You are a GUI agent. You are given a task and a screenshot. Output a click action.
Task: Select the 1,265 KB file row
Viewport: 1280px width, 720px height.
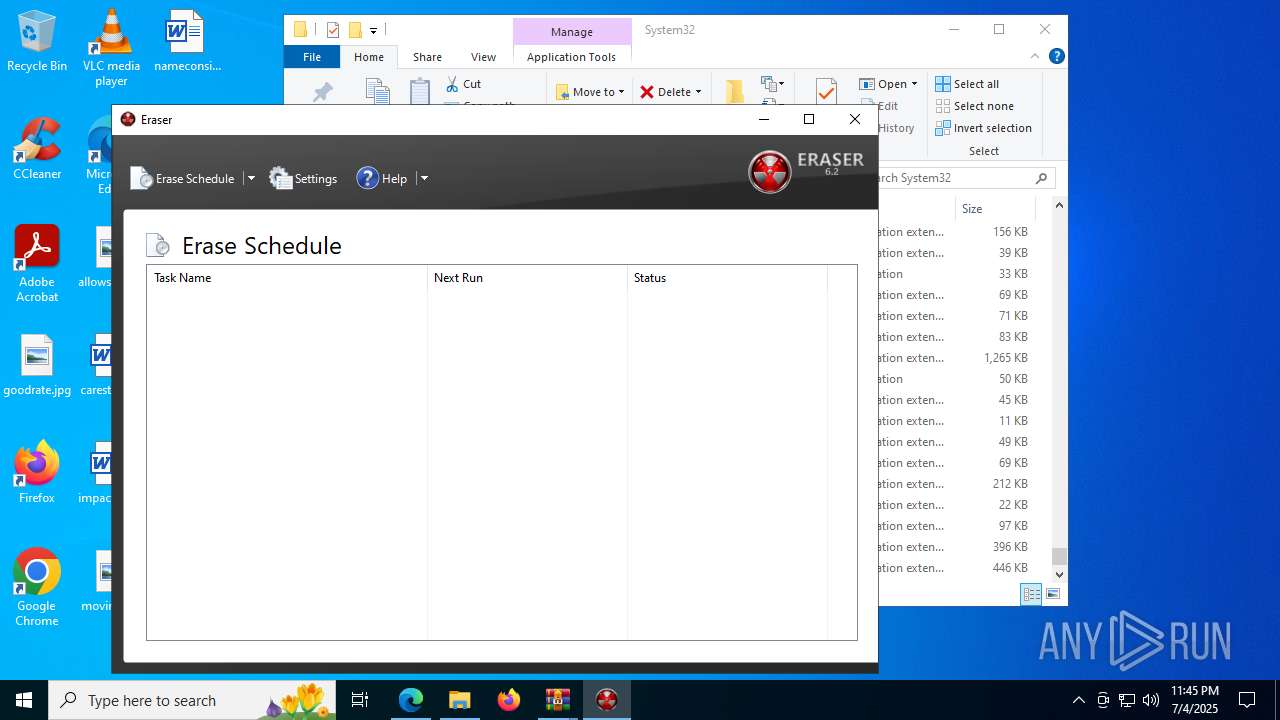pos(954,358)
